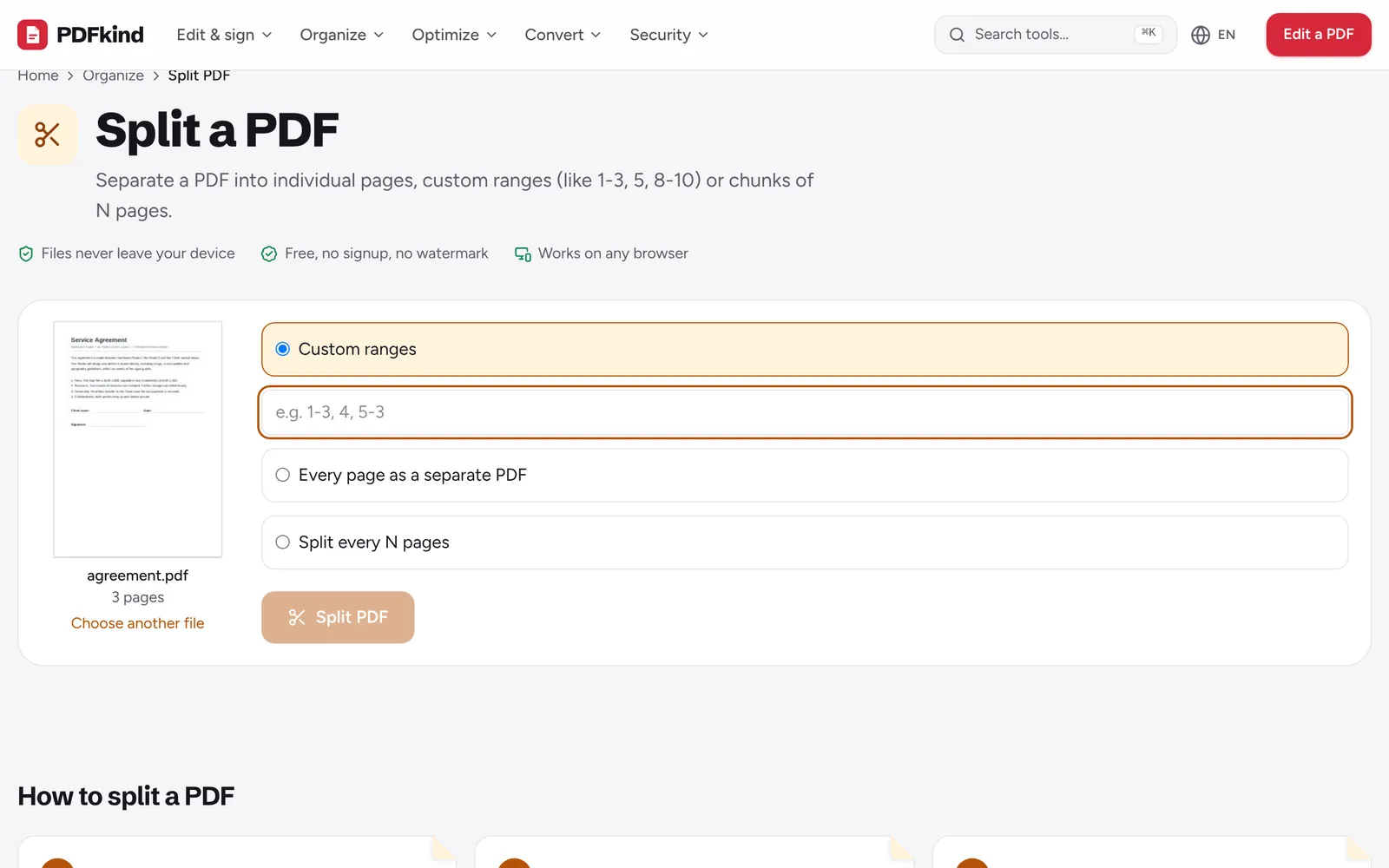Open the Organize dropdown menu
Screen dimensions: 1389x868
point(341,35)
